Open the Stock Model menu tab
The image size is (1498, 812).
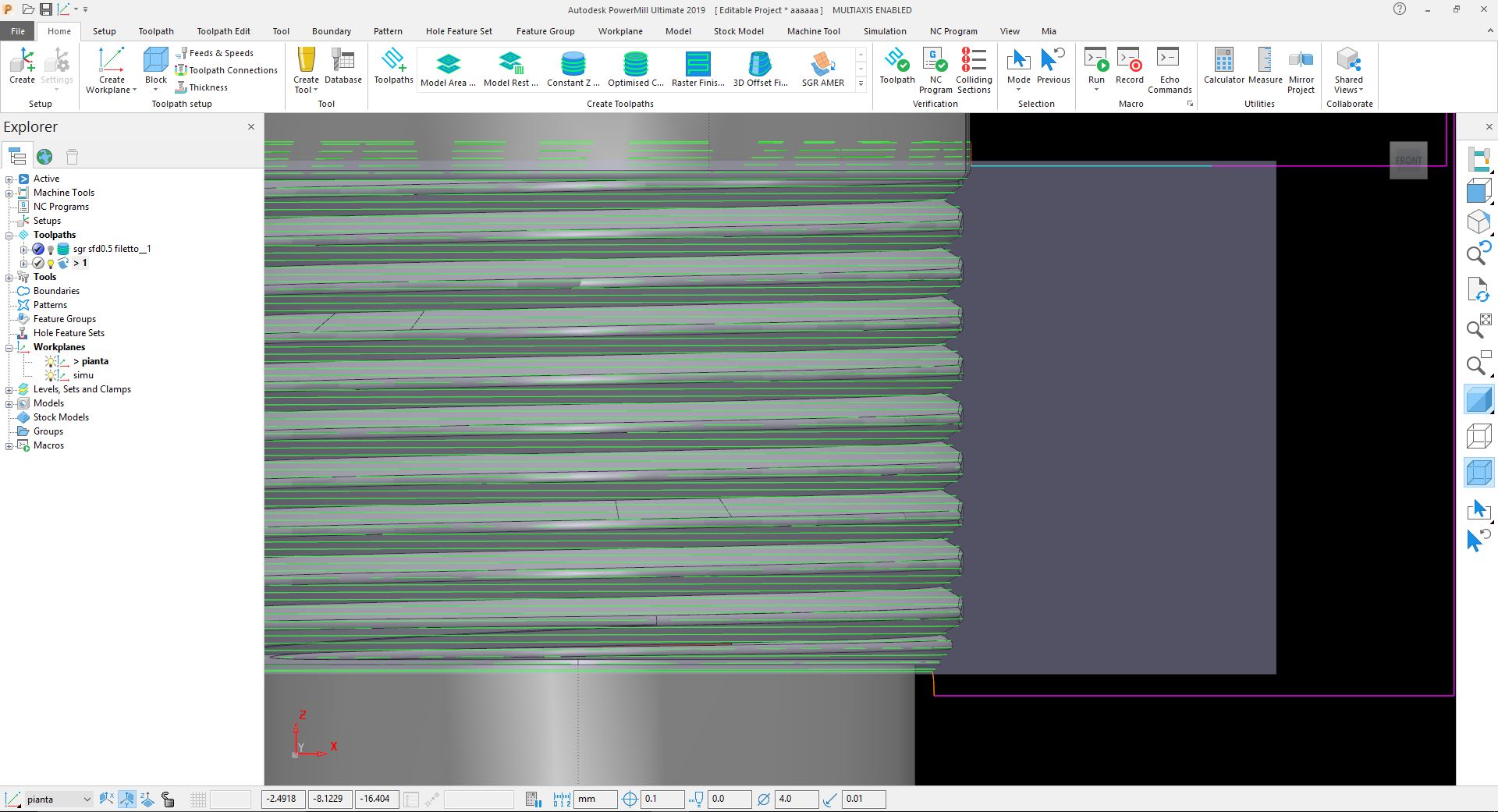[738, 31]
